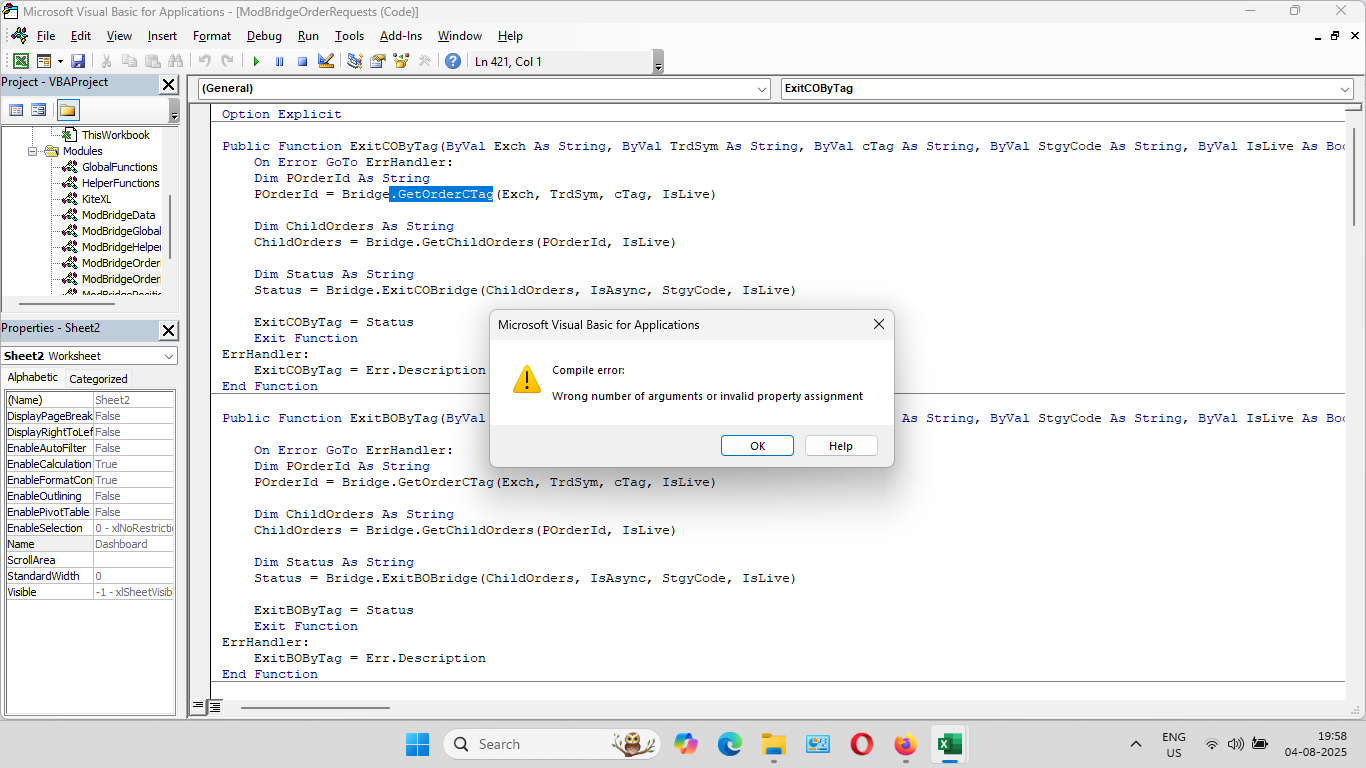Select the ModBridgeData module
Viewport: 1366px width, 768px height.
coord(118,215)
